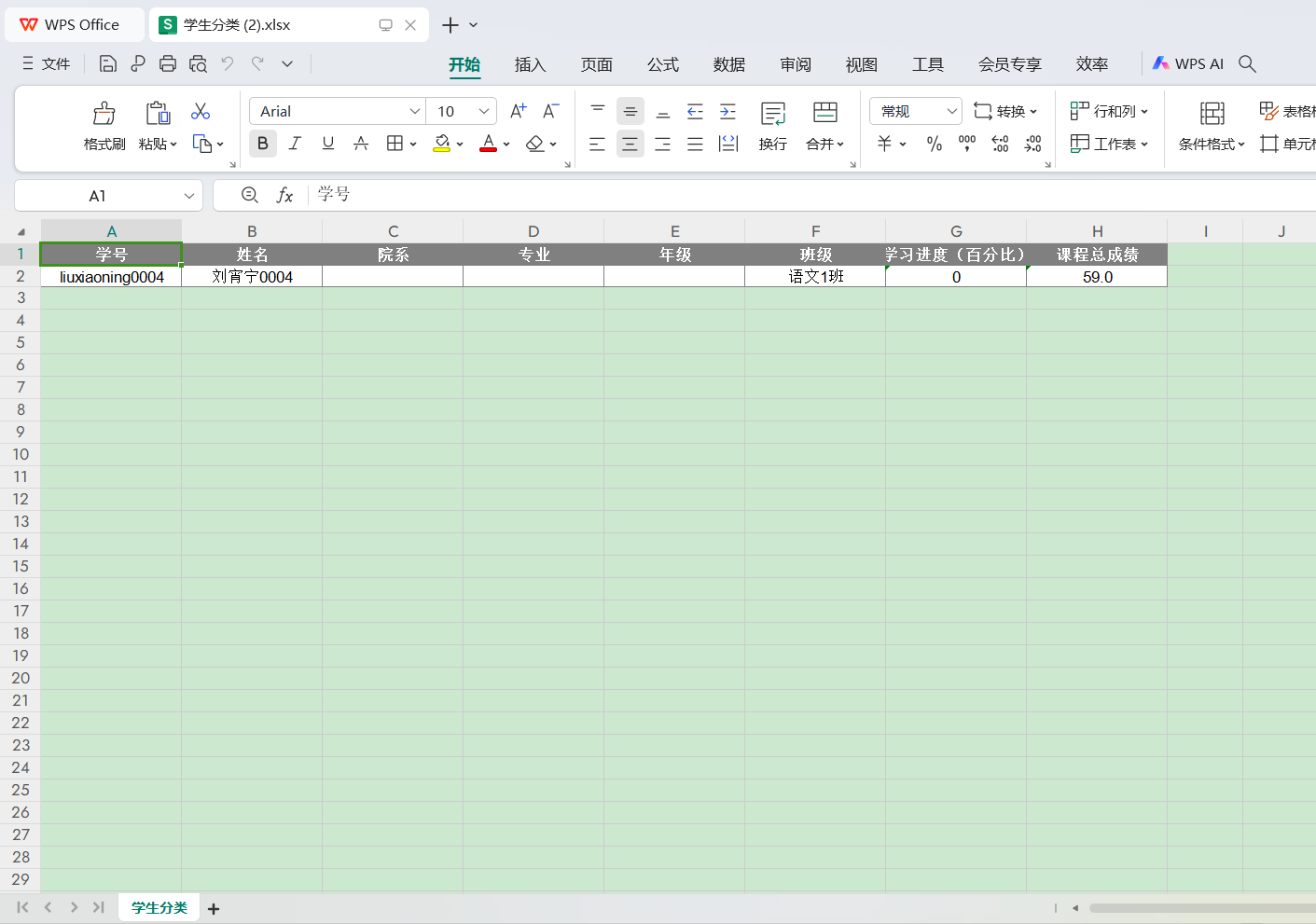
Task: Click the Format Painter (格式刷) icon
Action: tap(104, 114)
